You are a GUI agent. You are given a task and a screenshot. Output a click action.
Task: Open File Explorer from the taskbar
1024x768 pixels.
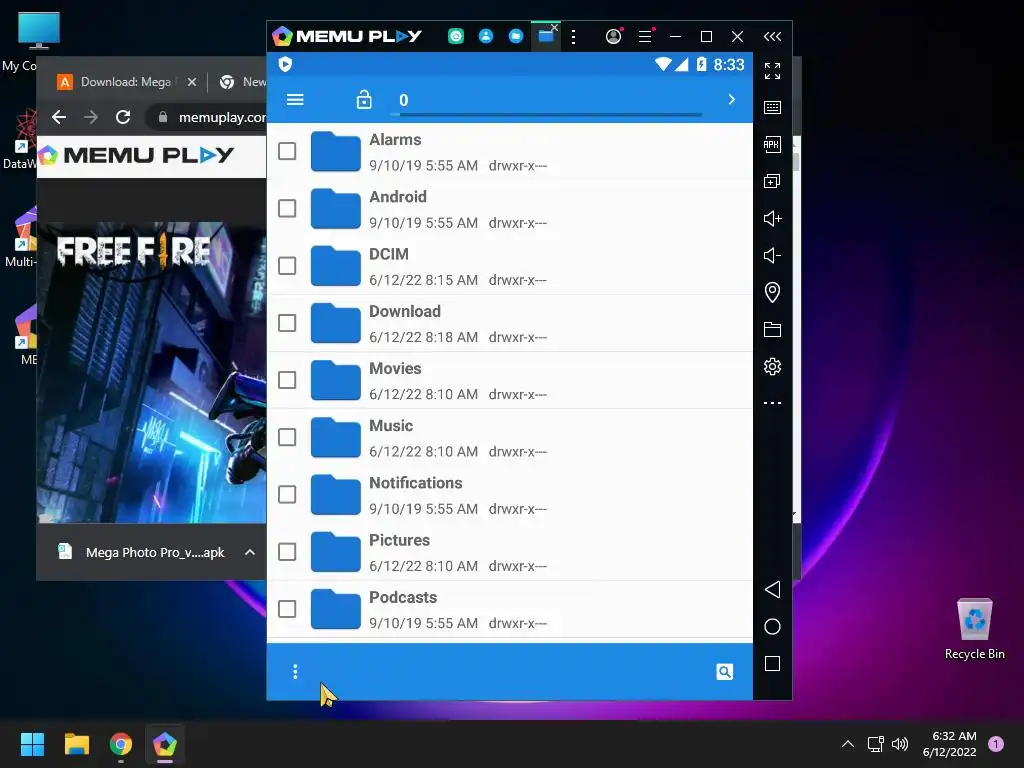coord(76,744)
